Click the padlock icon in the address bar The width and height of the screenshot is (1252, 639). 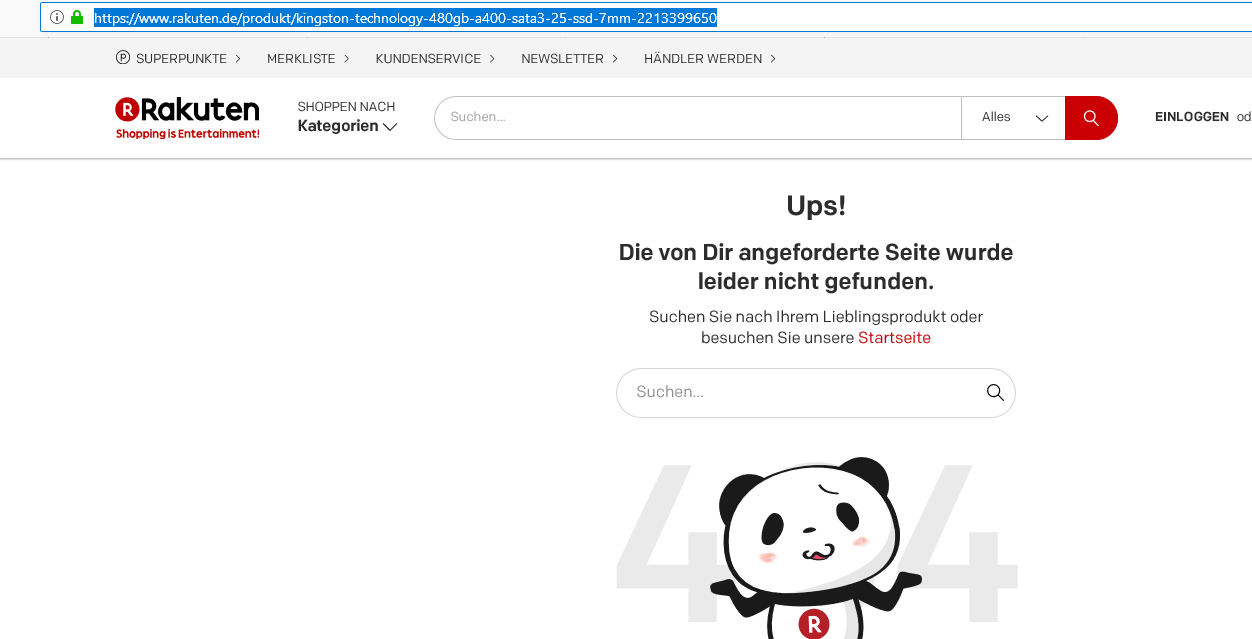77,17
